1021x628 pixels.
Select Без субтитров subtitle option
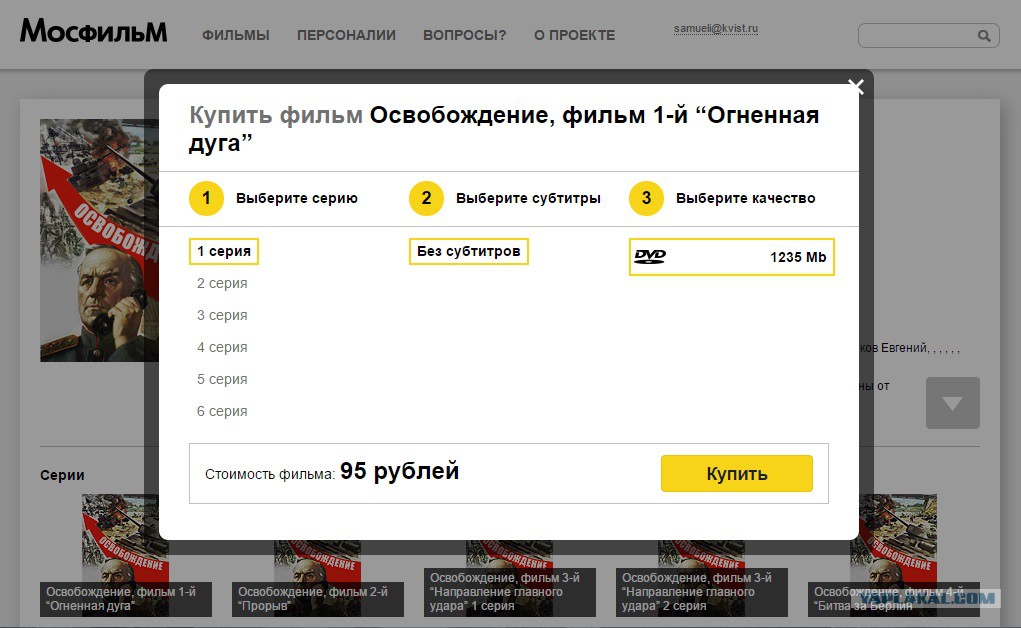point(468,252)
